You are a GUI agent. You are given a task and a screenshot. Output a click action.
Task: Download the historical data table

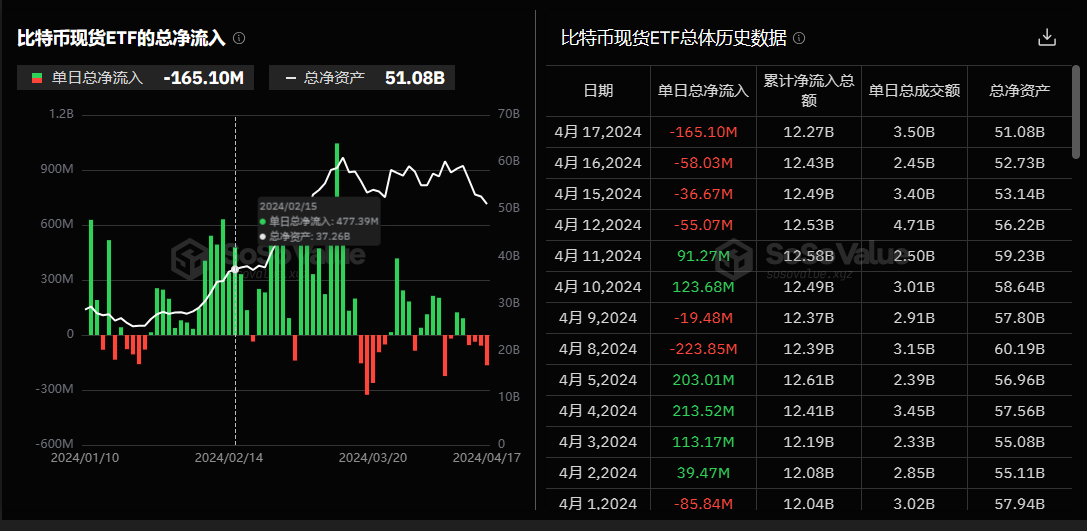point(1047,38)
